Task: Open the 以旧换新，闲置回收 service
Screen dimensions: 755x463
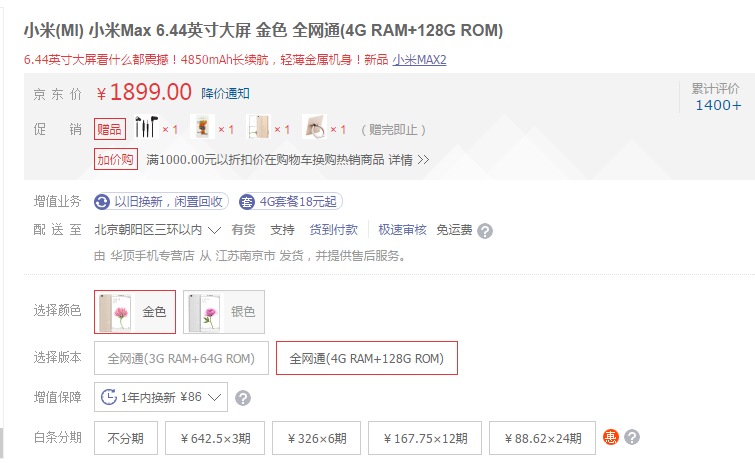Action: click(161, 202)
